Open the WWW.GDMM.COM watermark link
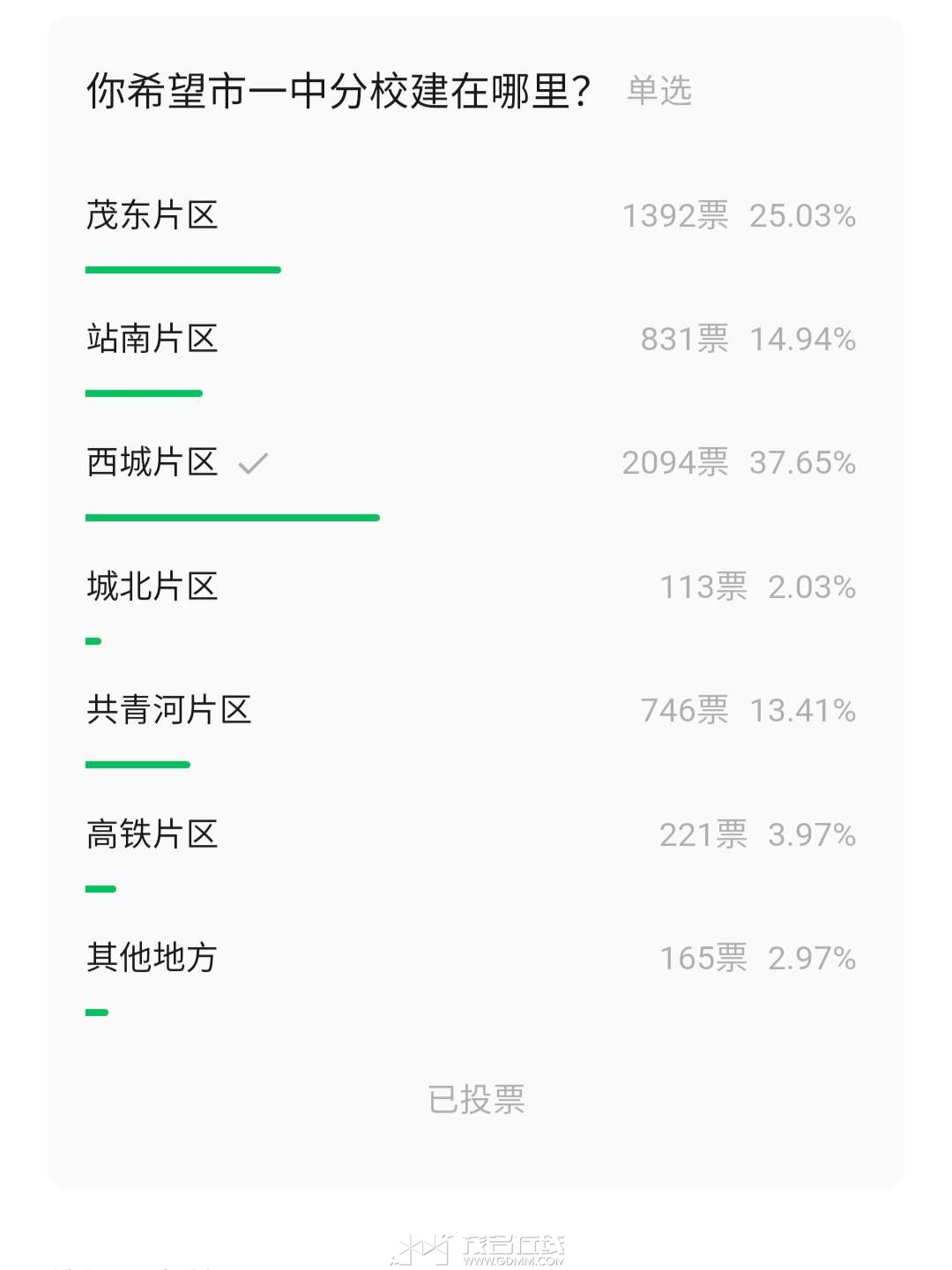 pos(514,1261)
